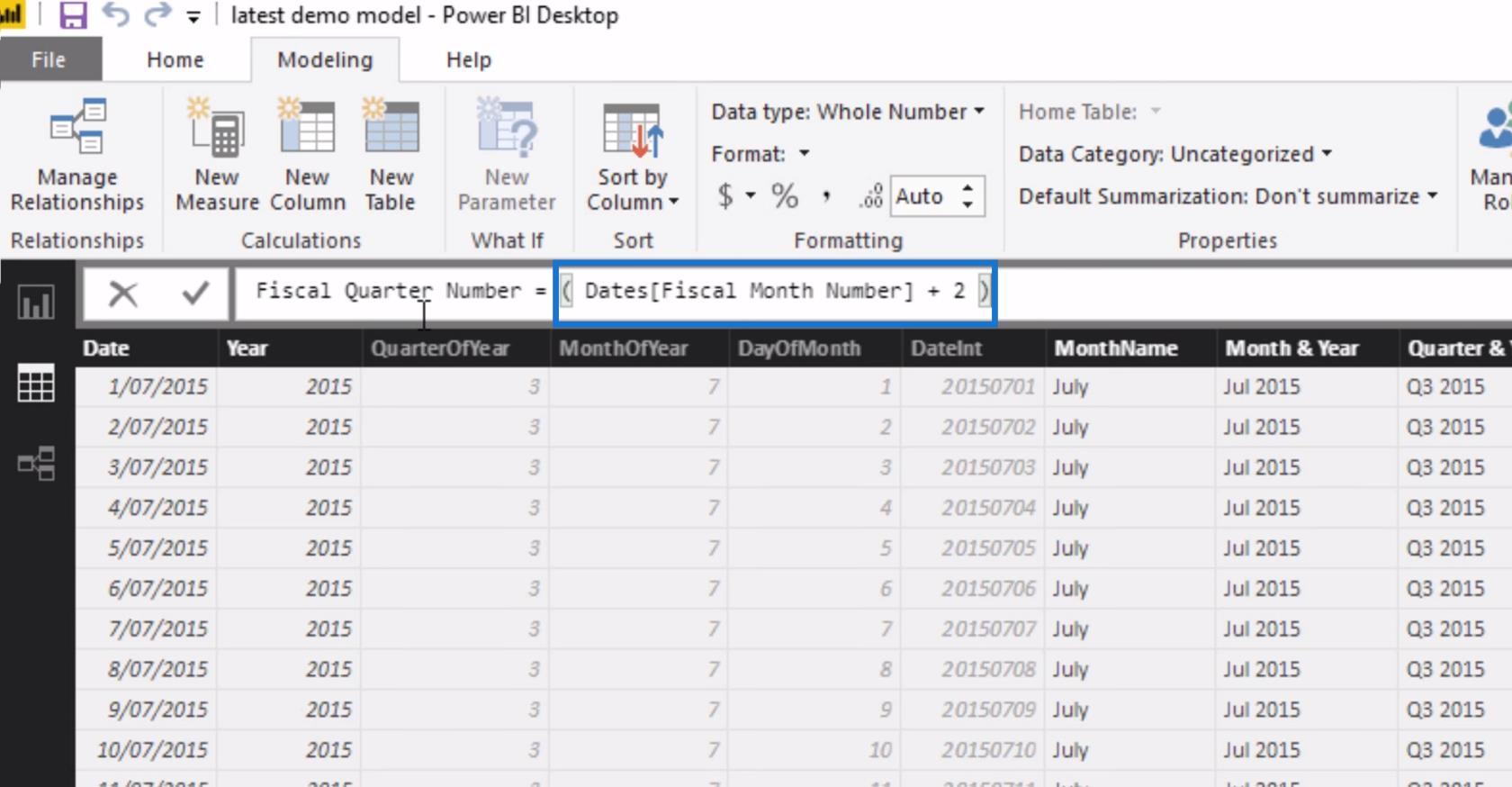Open the File menu

point(49,59)
